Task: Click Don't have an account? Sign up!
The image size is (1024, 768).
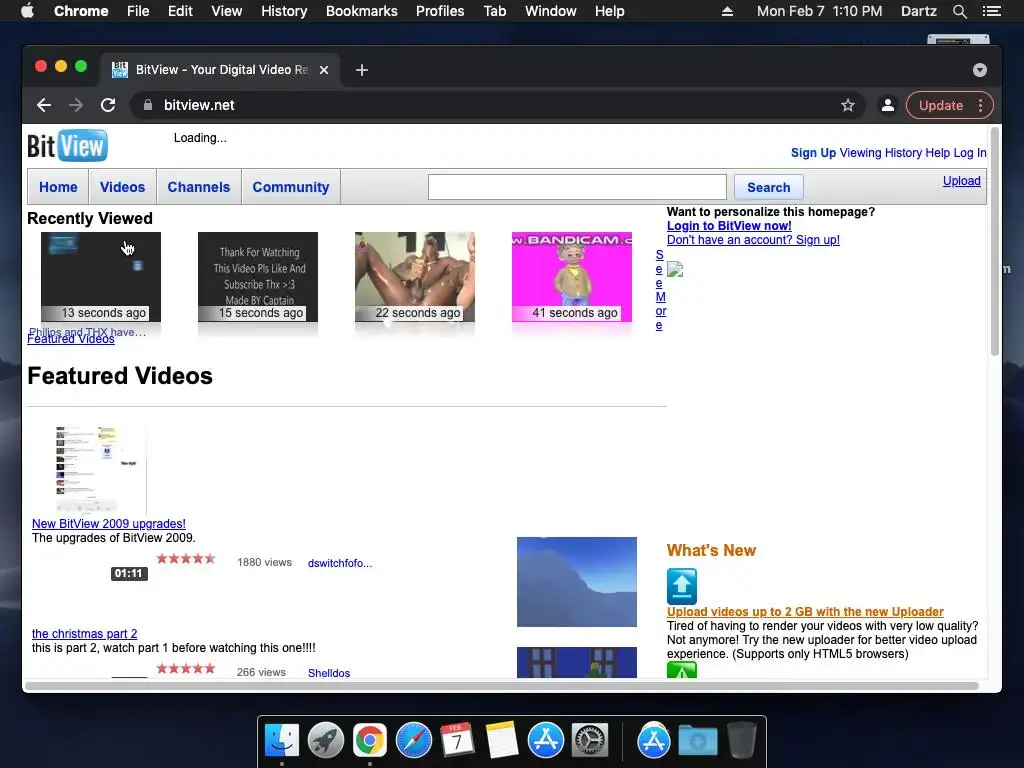Action: (753, 240)
